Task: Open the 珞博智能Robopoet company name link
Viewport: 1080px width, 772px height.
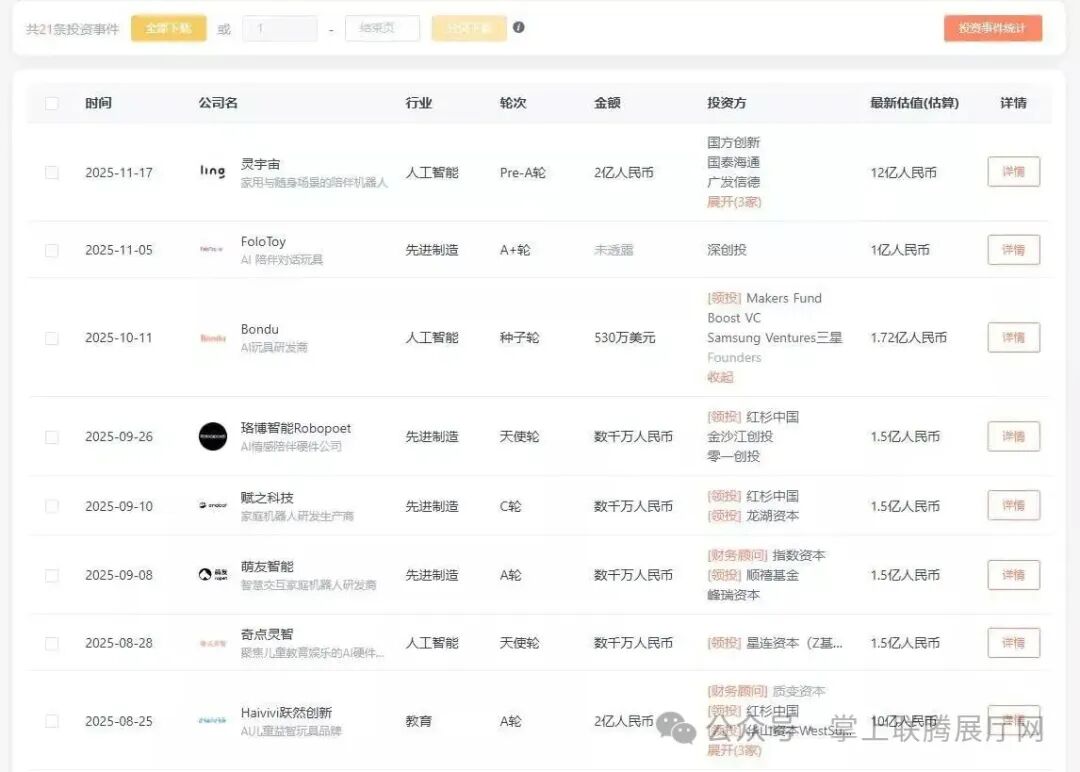Action: (295, 428)
